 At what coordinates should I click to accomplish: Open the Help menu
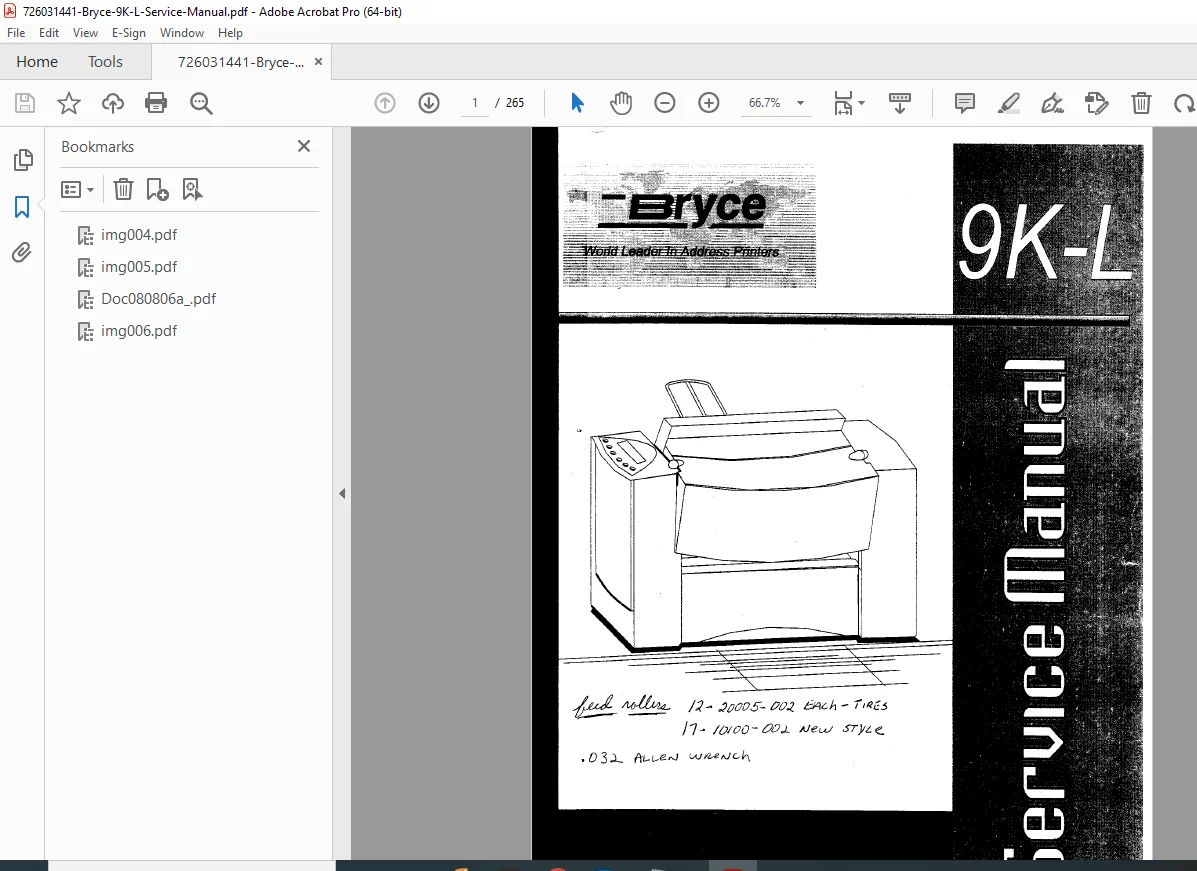[230, 33]
